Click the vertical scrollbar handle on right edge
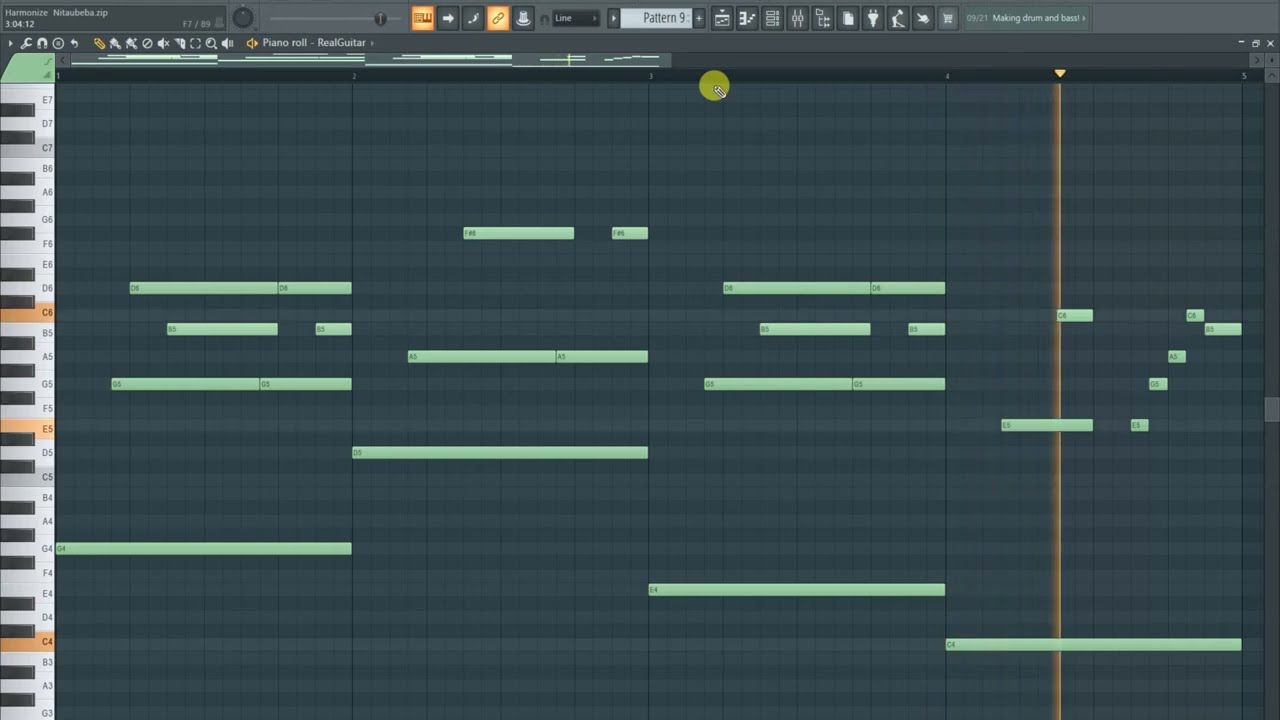The width and height of the screenshot is (1280, 720). pyautogui.click(x=1272, y=410)
